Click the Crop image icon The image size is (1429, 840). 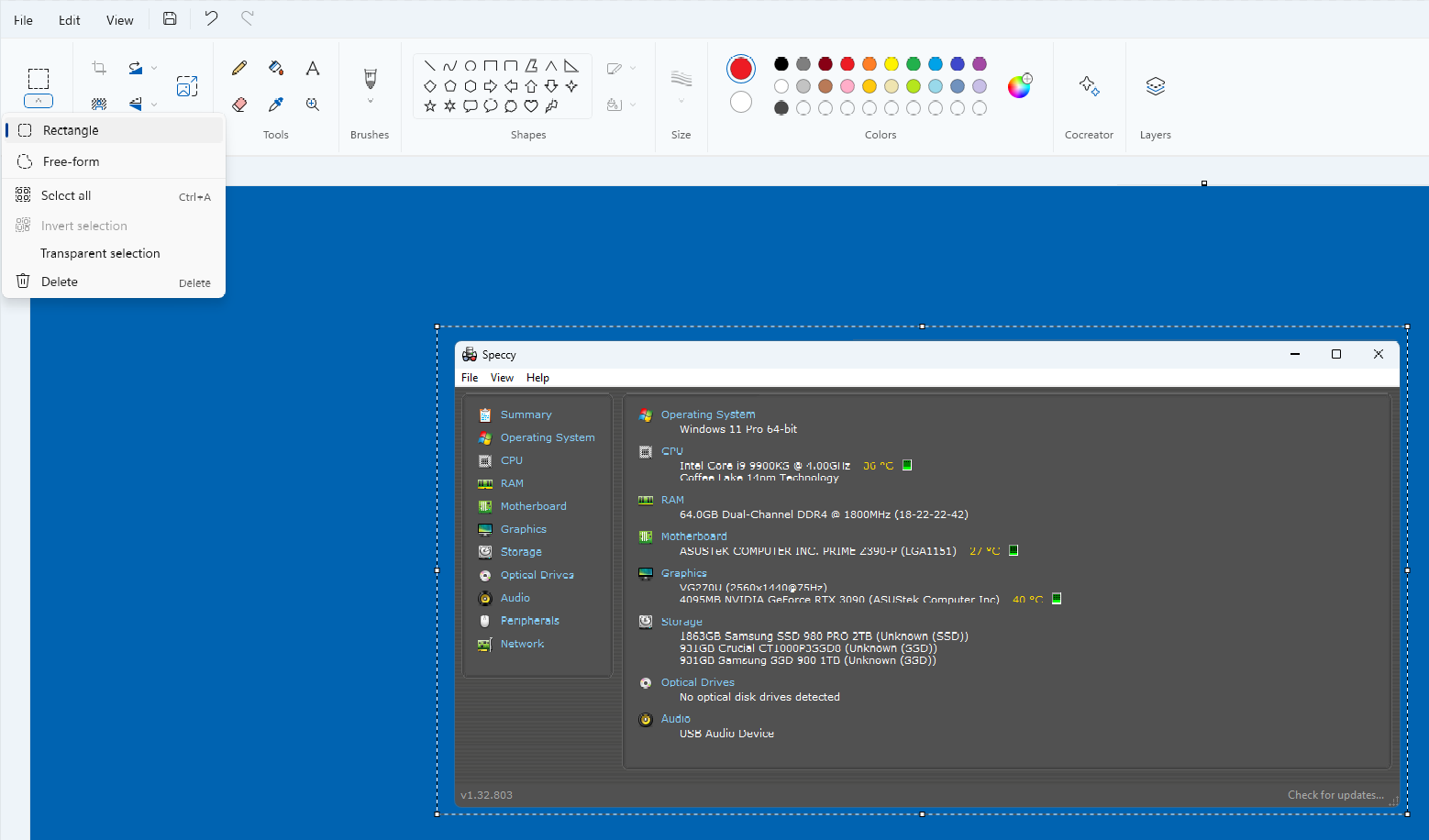(x=99, y=68)
